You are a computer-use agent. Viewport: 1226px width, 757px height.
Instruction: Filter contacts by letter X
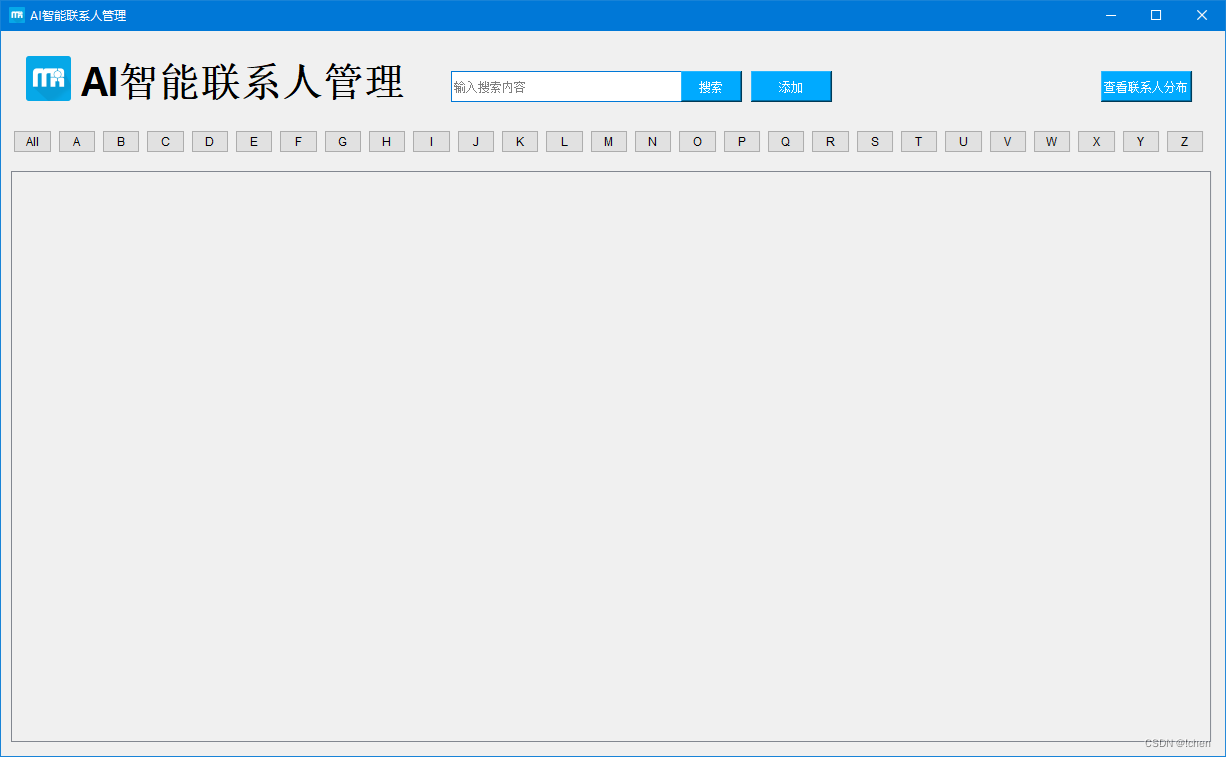1096,142
